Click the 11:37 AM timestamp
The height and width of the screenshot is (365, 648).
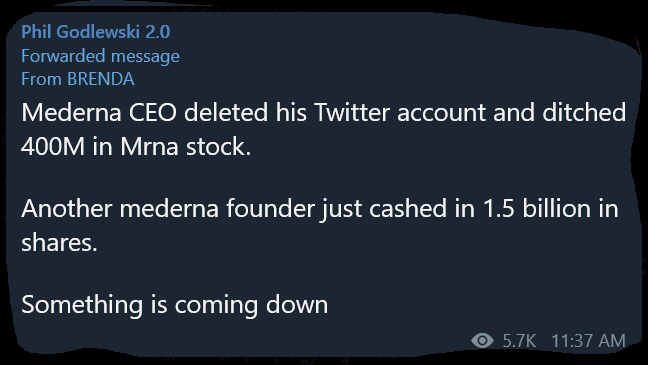[588, 341]
